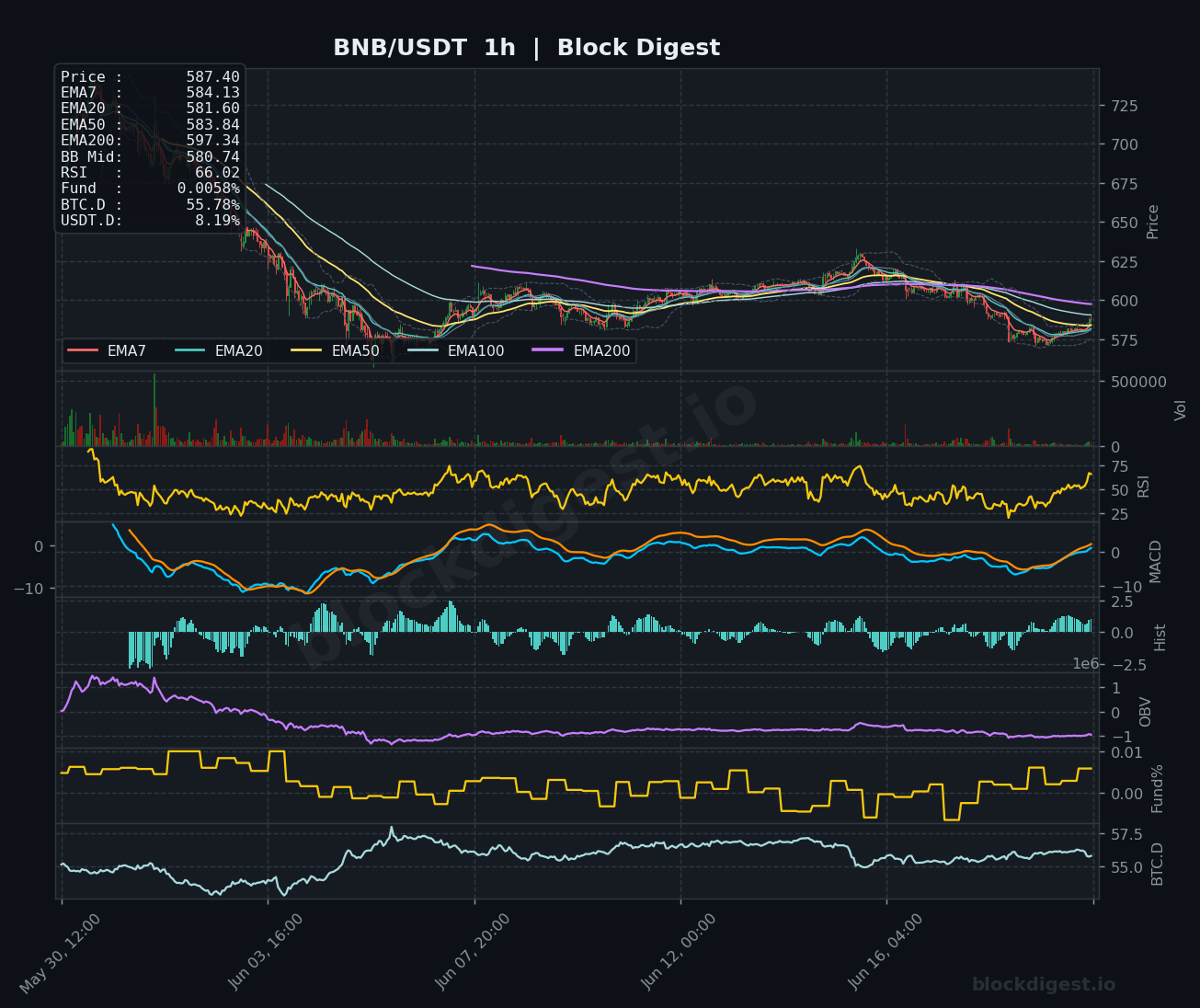
Task: Click the EMA100 legend entry
Action: tap(456, 350)
